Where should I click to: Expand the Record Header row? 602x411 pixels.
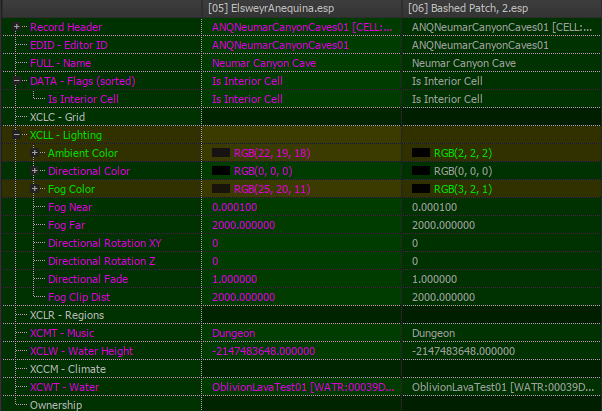(17, 27)
